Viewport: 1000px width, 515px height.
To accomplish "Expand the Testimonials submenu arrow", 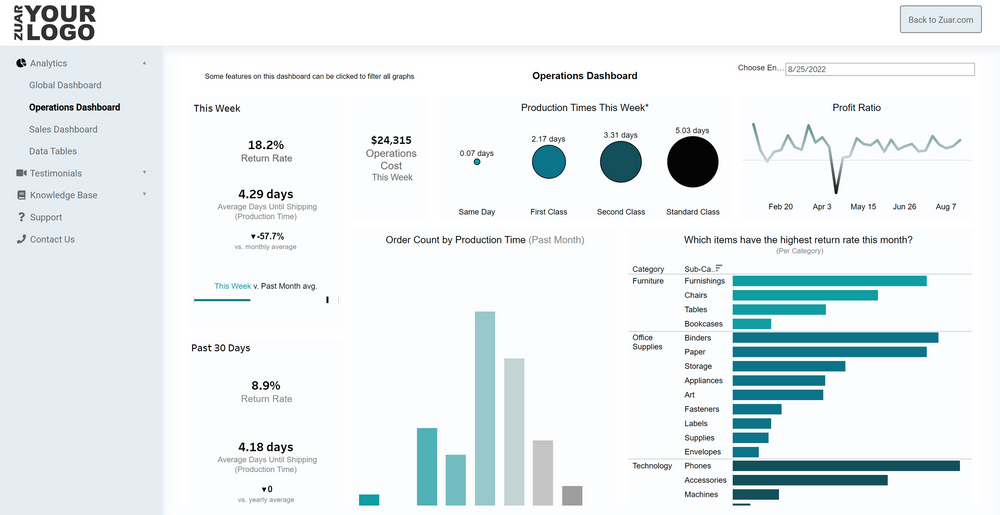I will coord(144,173).
